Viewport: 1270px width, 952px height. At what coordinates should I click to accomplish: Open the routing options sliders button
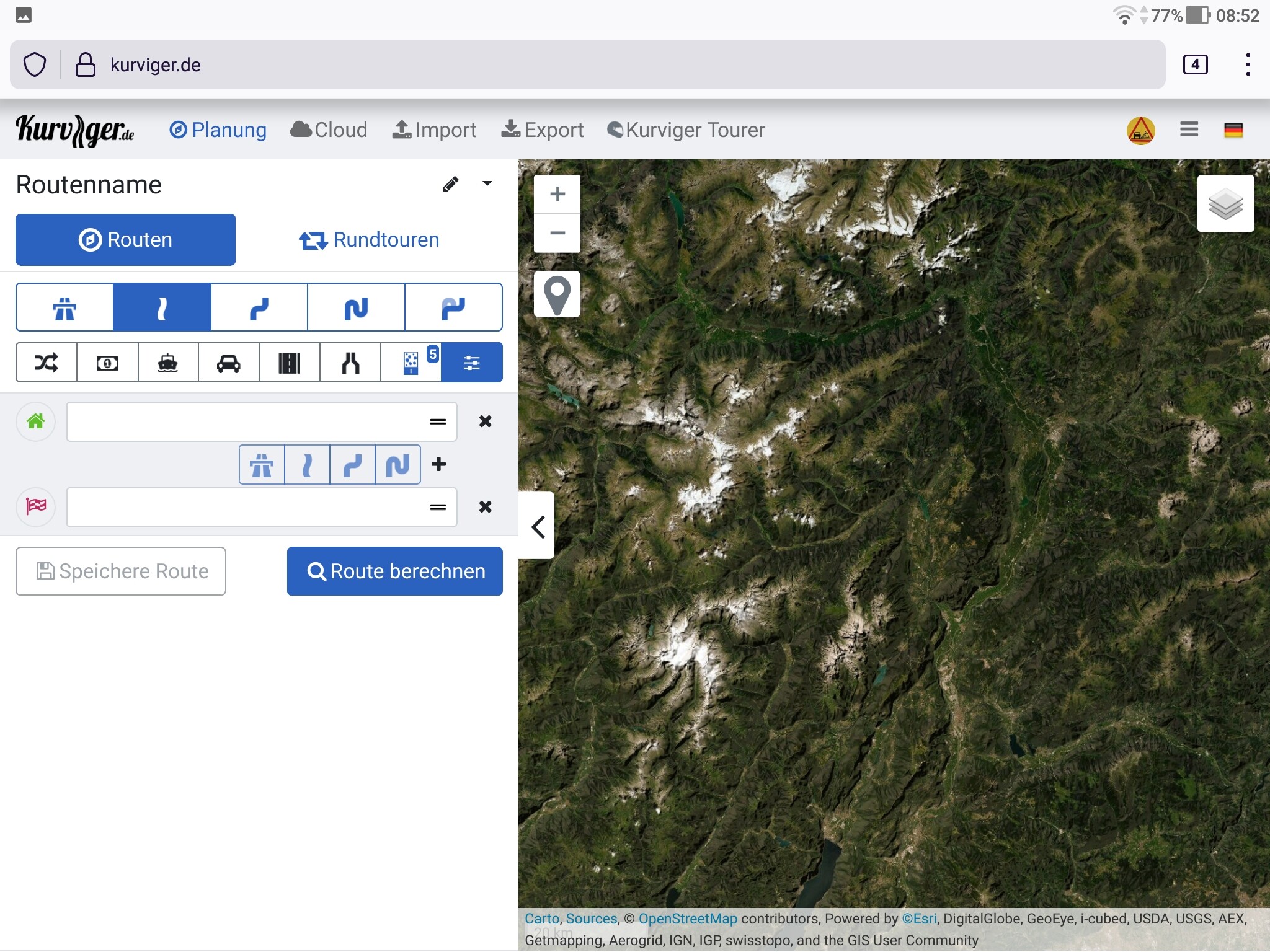click(x=472, y=363)
